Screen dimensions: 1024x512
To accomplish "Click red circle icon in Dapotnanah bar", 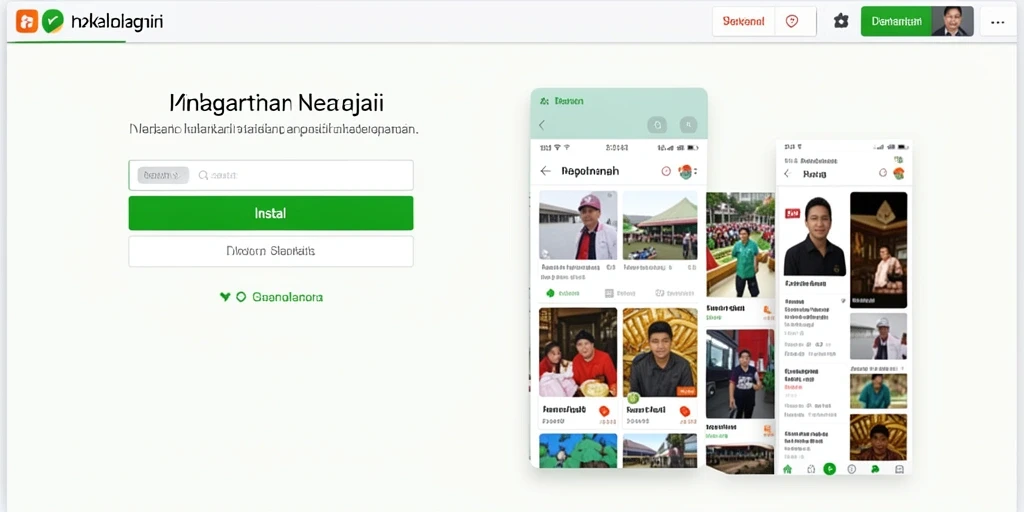I will click(x=665, y=171).
